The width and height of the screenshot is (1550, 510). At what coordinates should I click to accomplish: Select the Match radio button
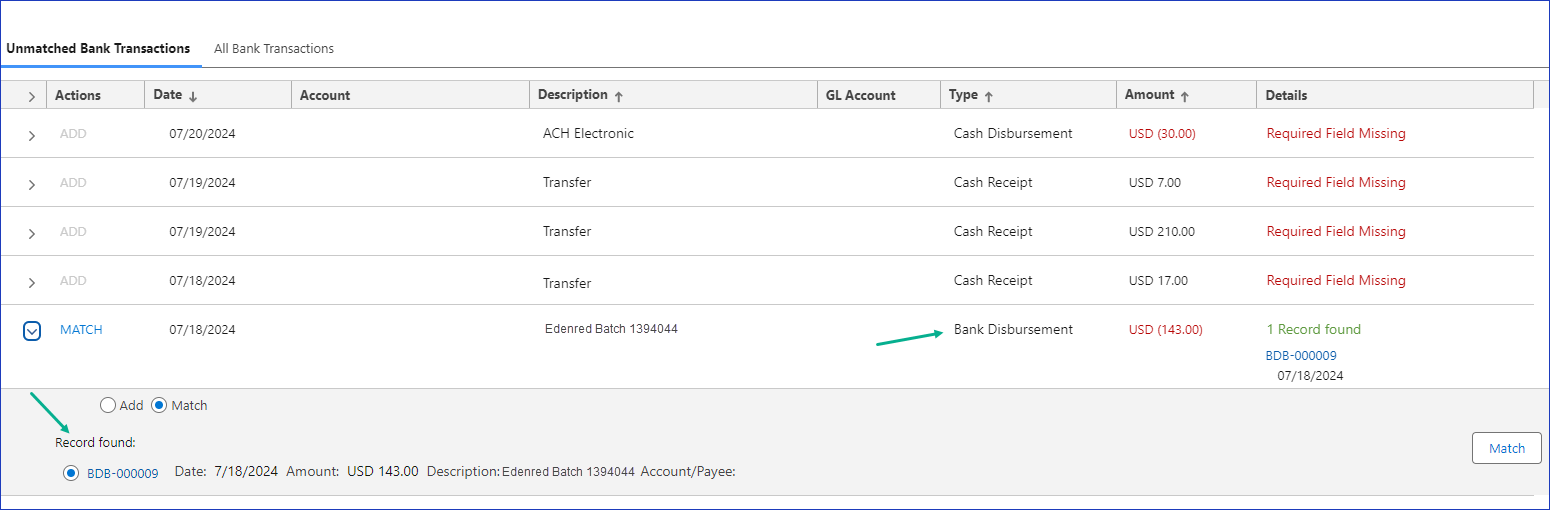click(159, 405)
